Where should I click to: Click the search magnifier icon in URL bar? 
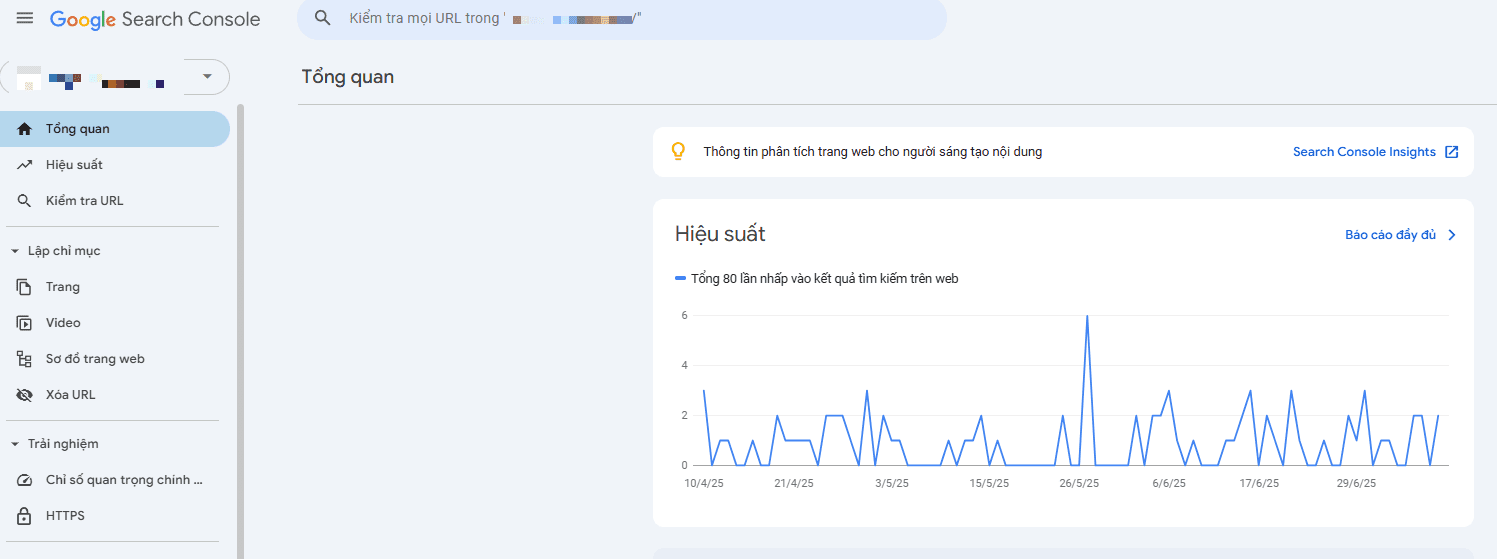[x=322, y=18]
